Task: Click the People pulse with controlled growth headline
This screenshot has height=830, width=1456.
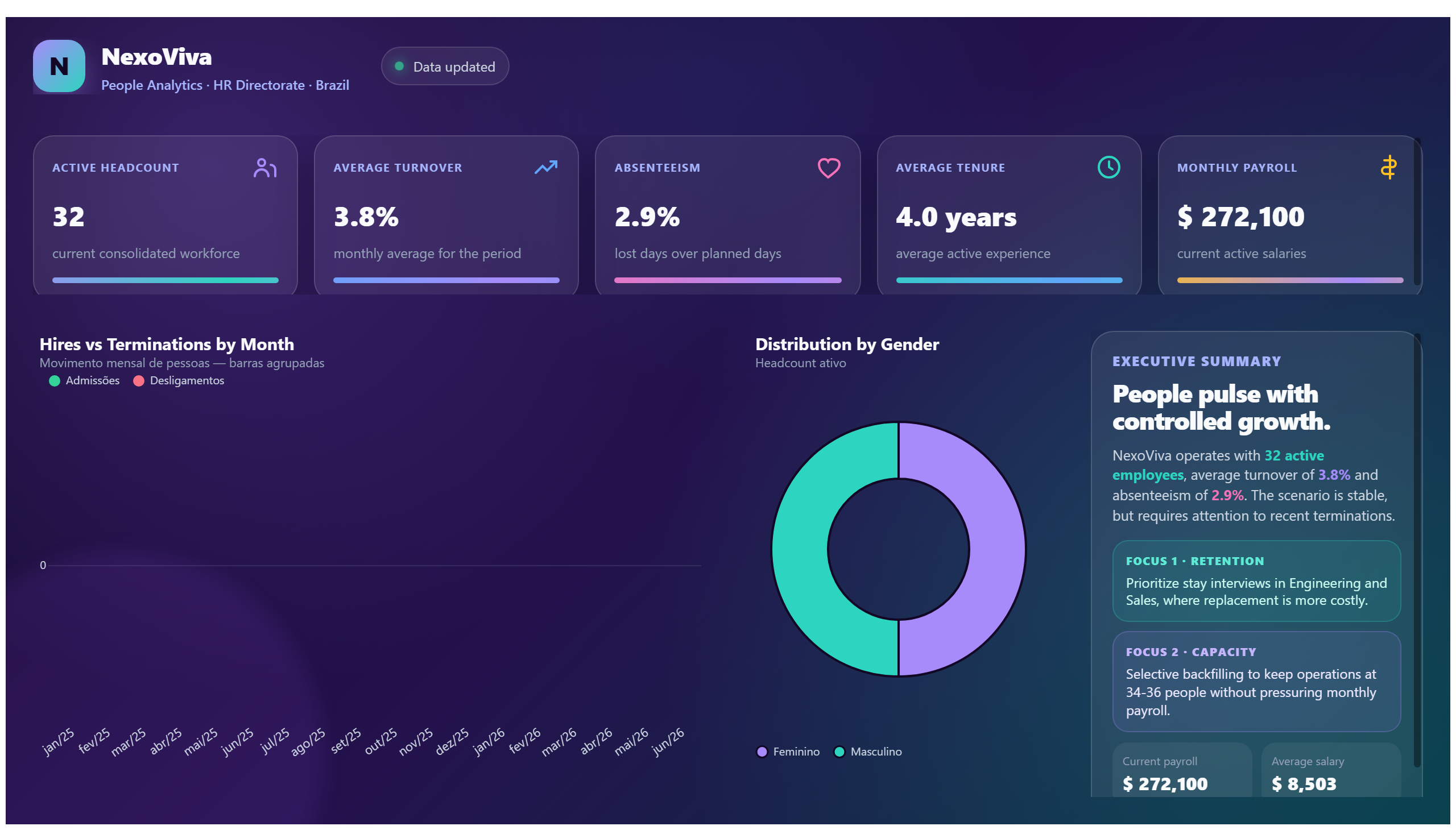Action: pos(1221,408)
